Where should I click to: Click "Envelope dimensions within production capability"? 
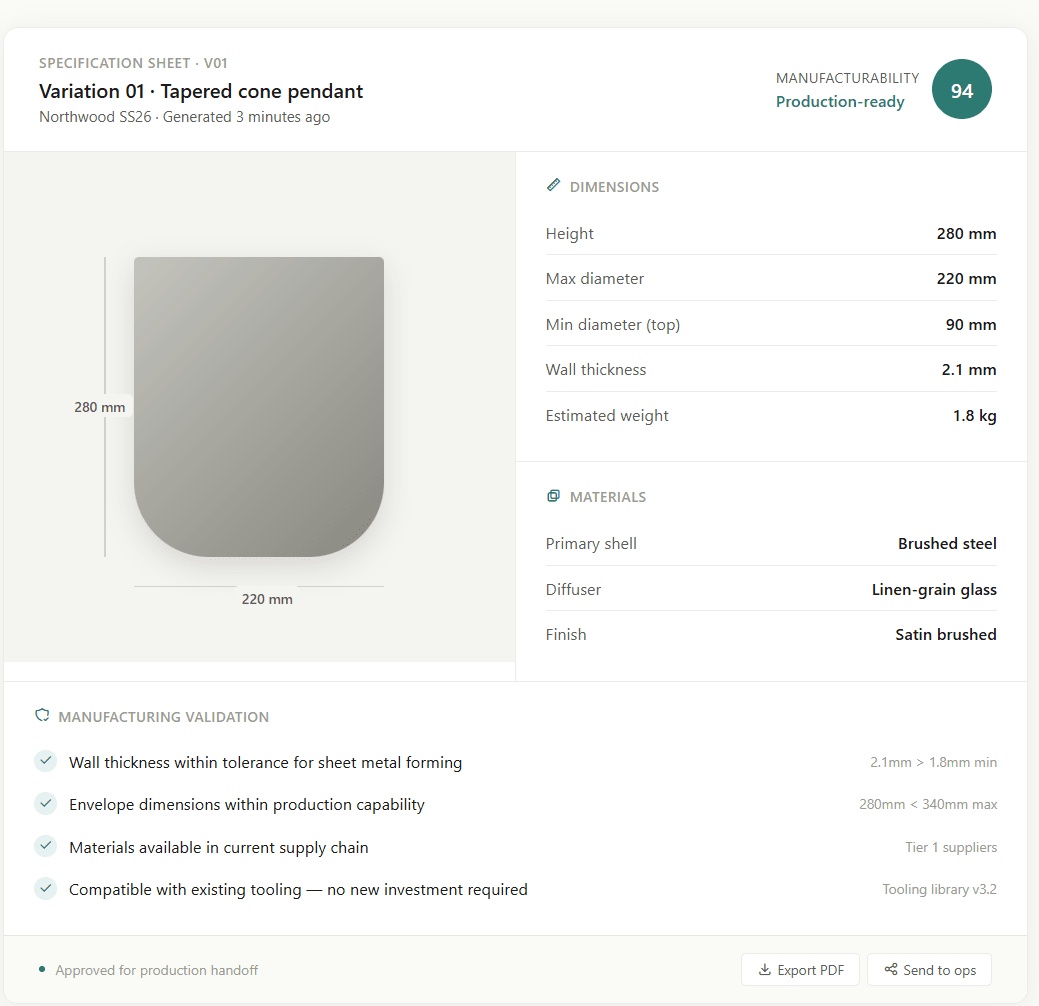pos(246,805)
